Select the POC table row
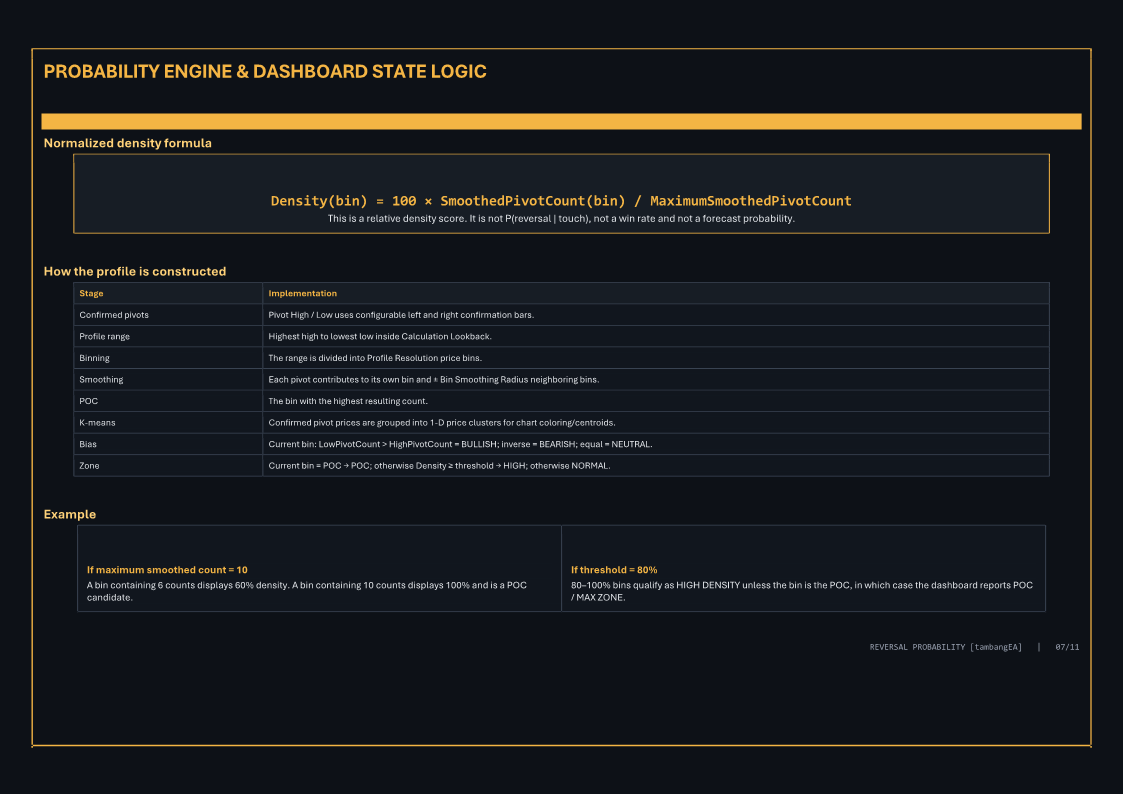 click(x=562, y=401)
